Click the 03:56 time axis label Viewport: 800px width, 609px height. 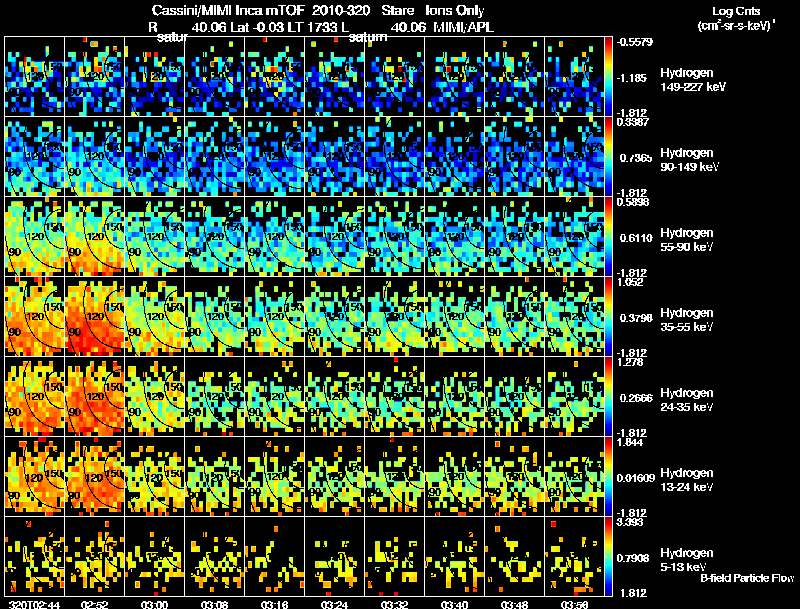(x=574, y=605)
